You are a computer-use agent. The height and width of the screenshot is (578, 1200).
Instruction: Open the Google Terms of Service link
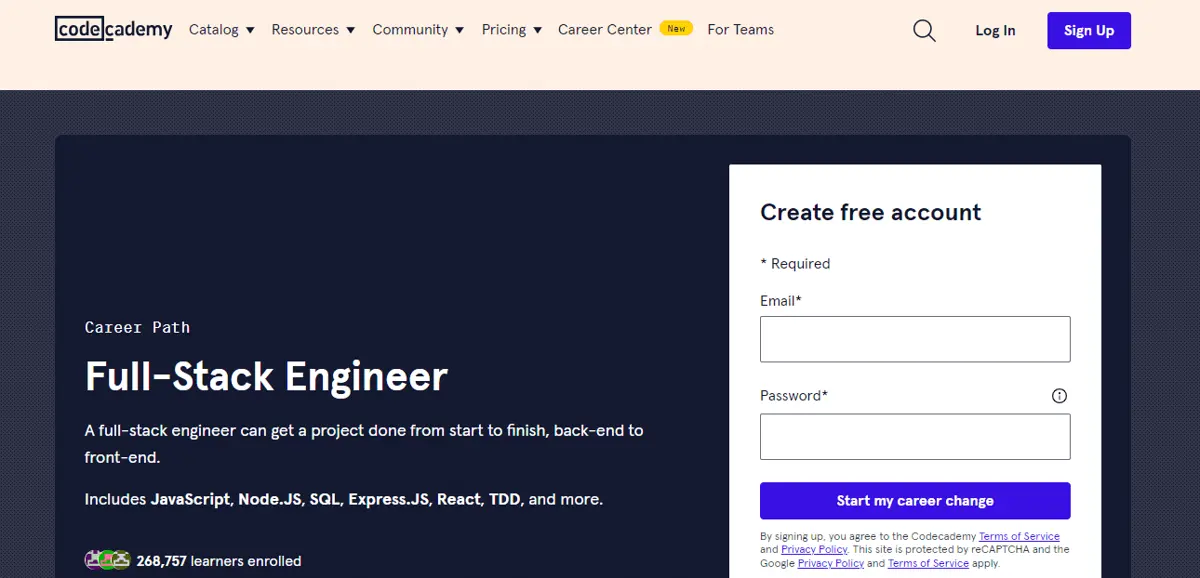(928, 563)
